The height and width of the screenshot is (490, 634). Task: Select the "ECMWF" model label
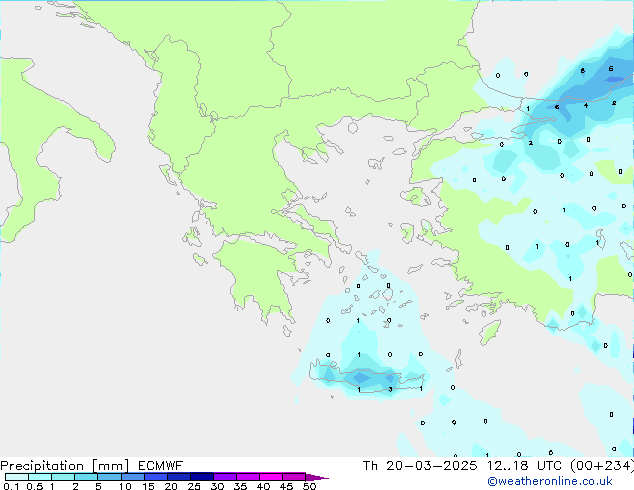click(161, 466)
